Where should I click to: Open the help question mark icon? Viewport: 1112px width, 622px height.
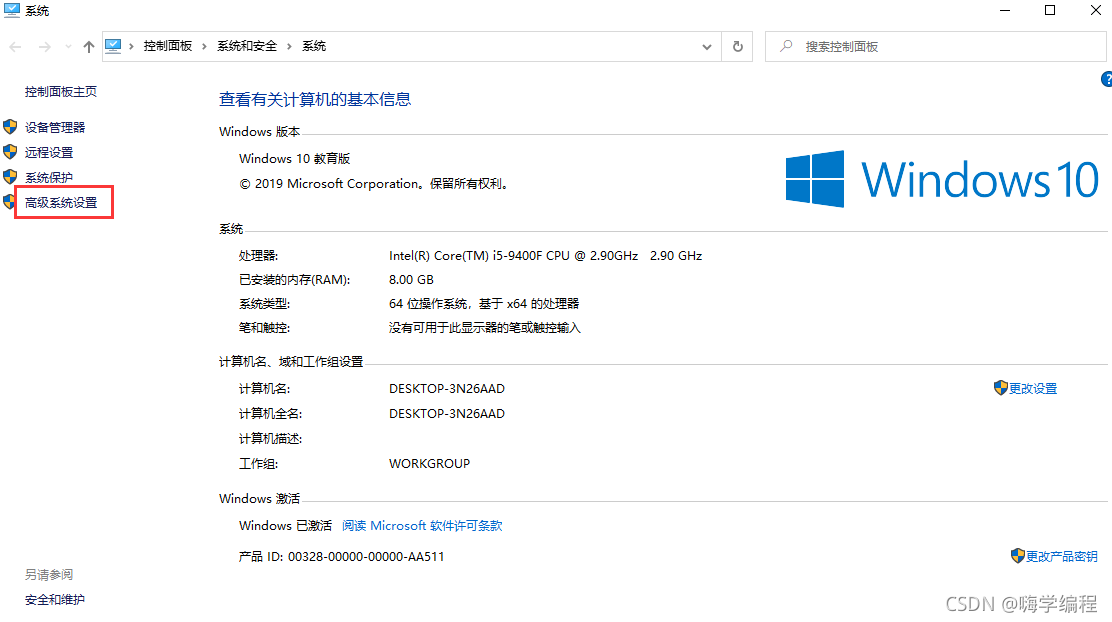click(x=1106, y=79)
